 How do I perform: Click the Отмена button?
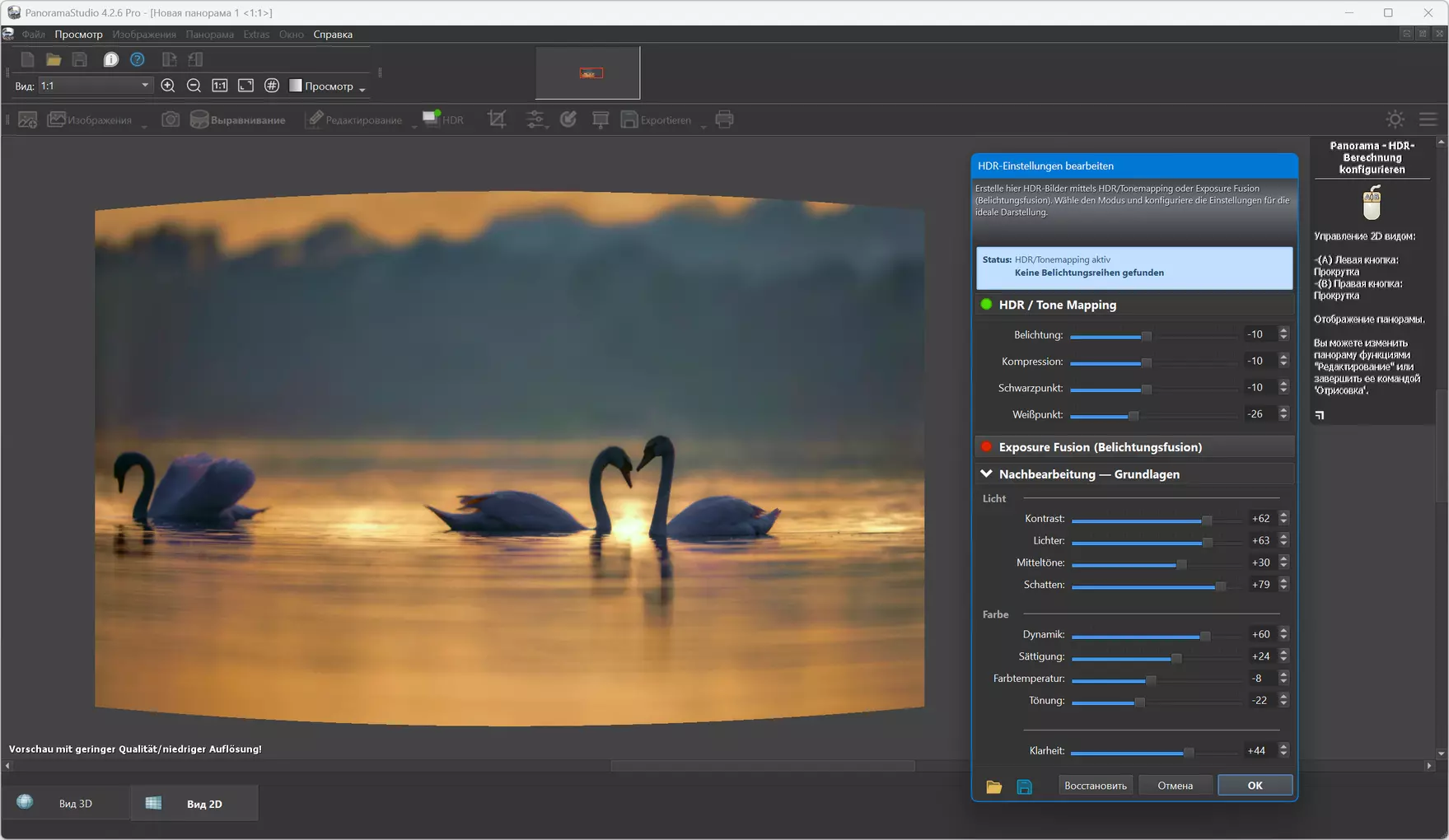pos(1176,786)
